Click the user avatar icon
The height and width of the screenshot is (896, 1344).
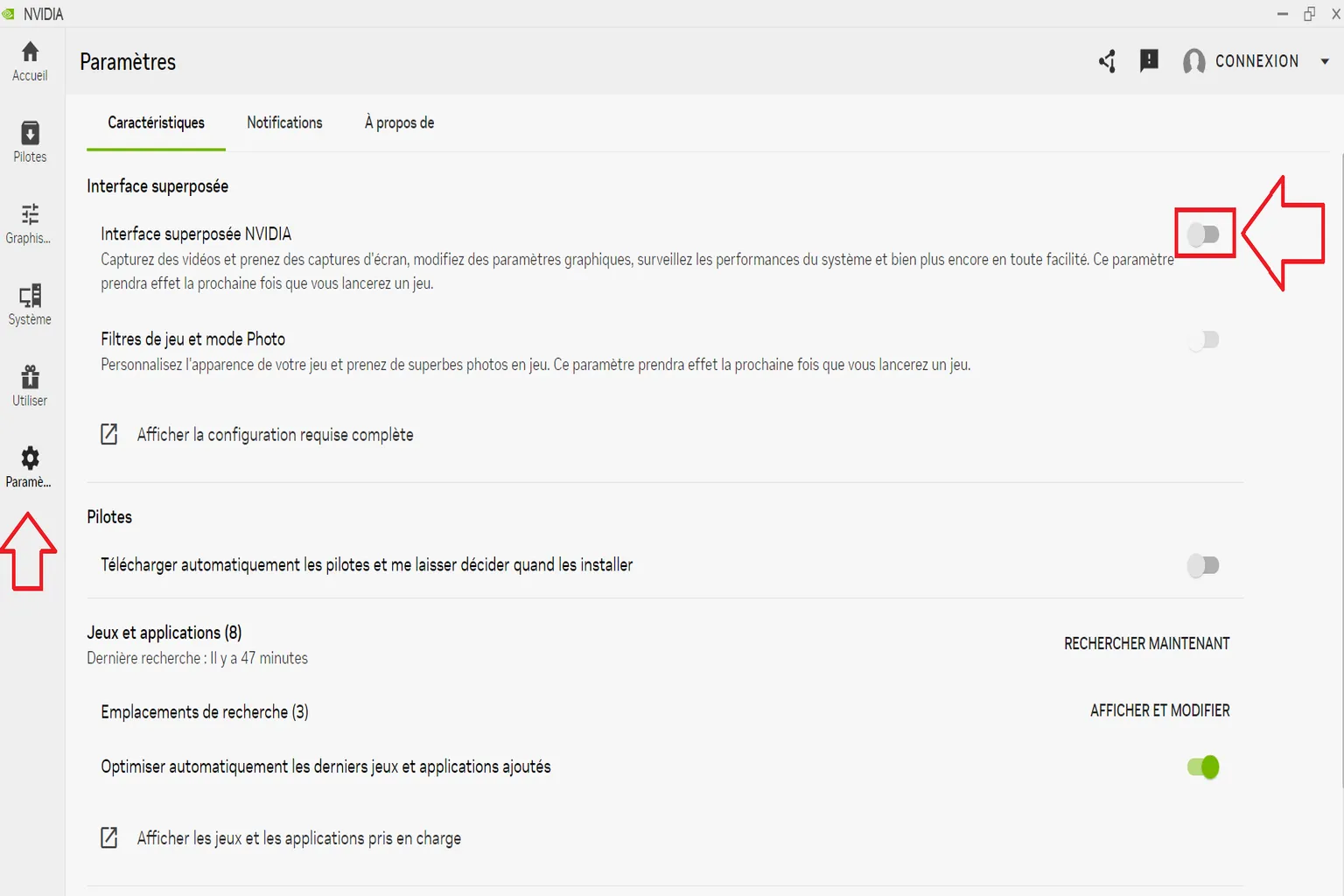point(1193,61)
